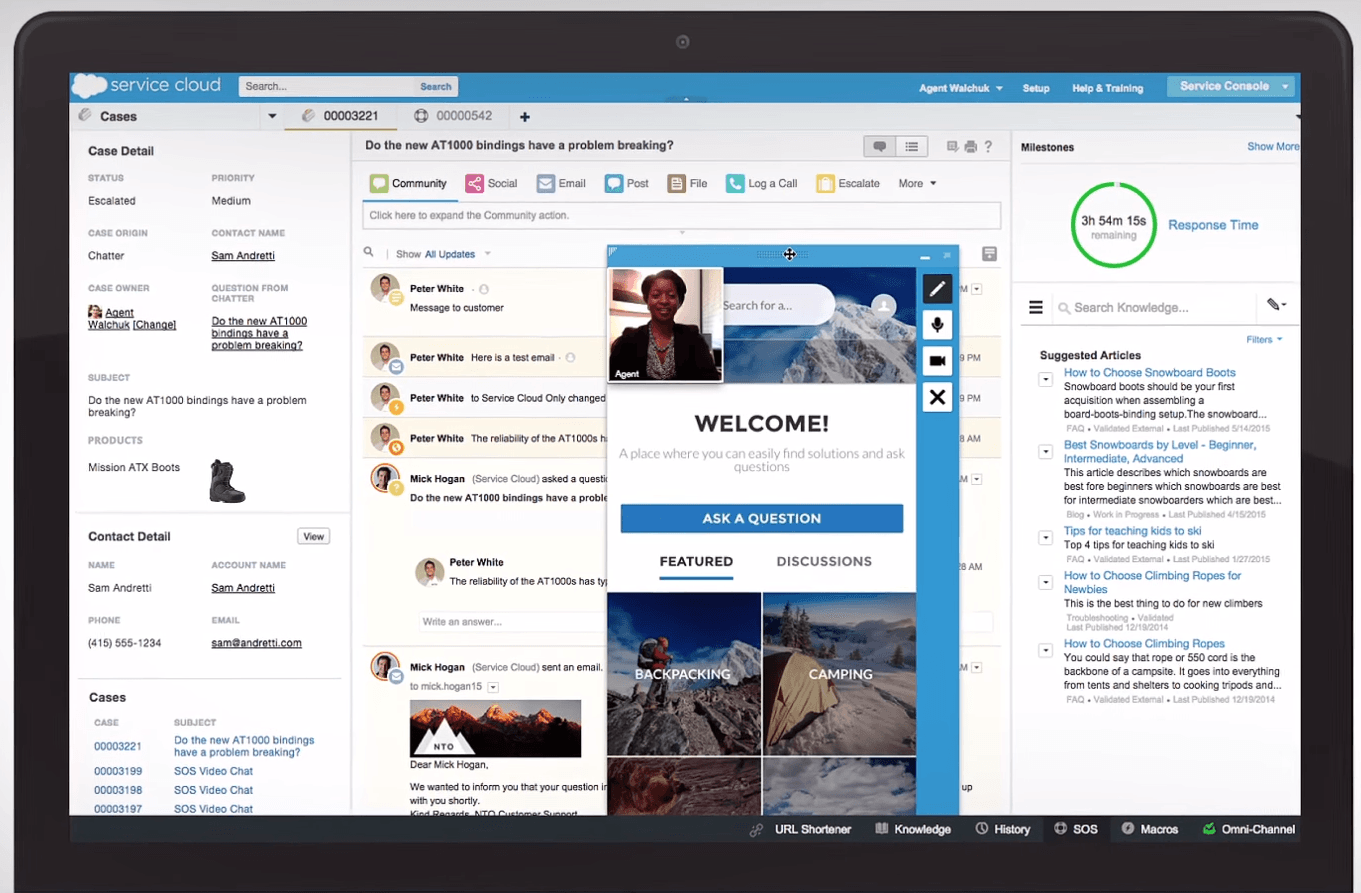Image resolution: width=1361 pixels, height=893 pixels.
Task: Open the History footer component
Action: point(1003,829)
